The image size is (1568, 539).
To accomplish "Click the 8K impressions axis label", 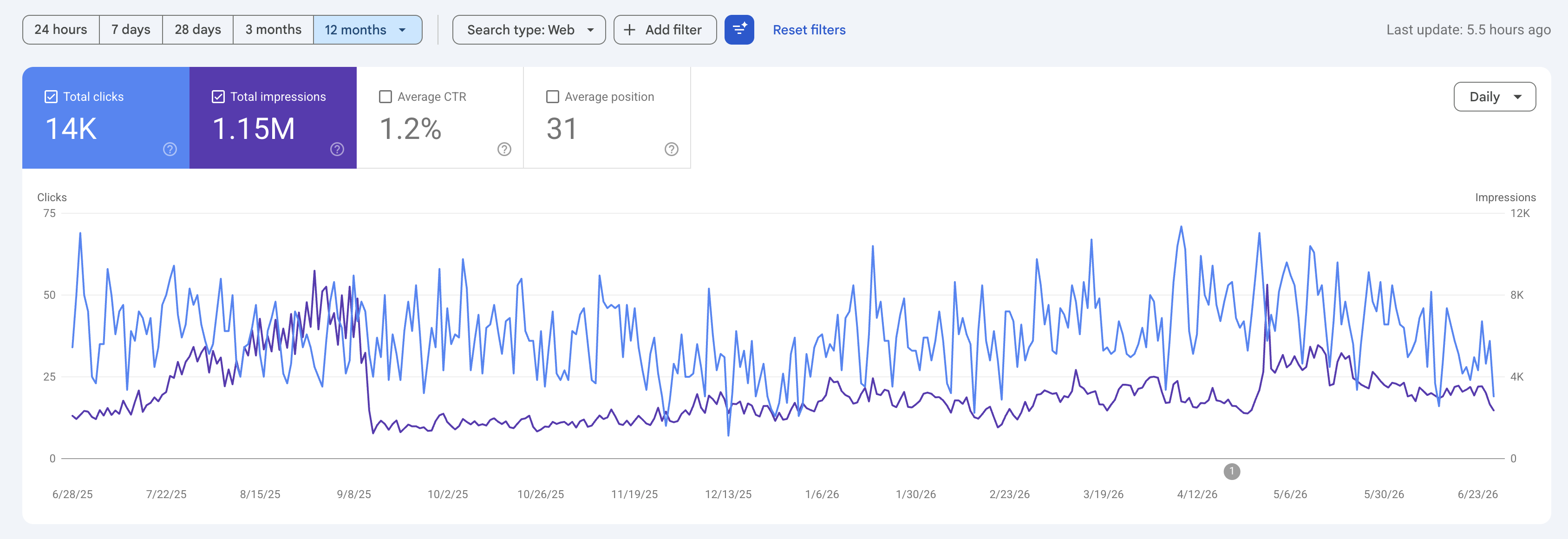I will pos(1517,295).
